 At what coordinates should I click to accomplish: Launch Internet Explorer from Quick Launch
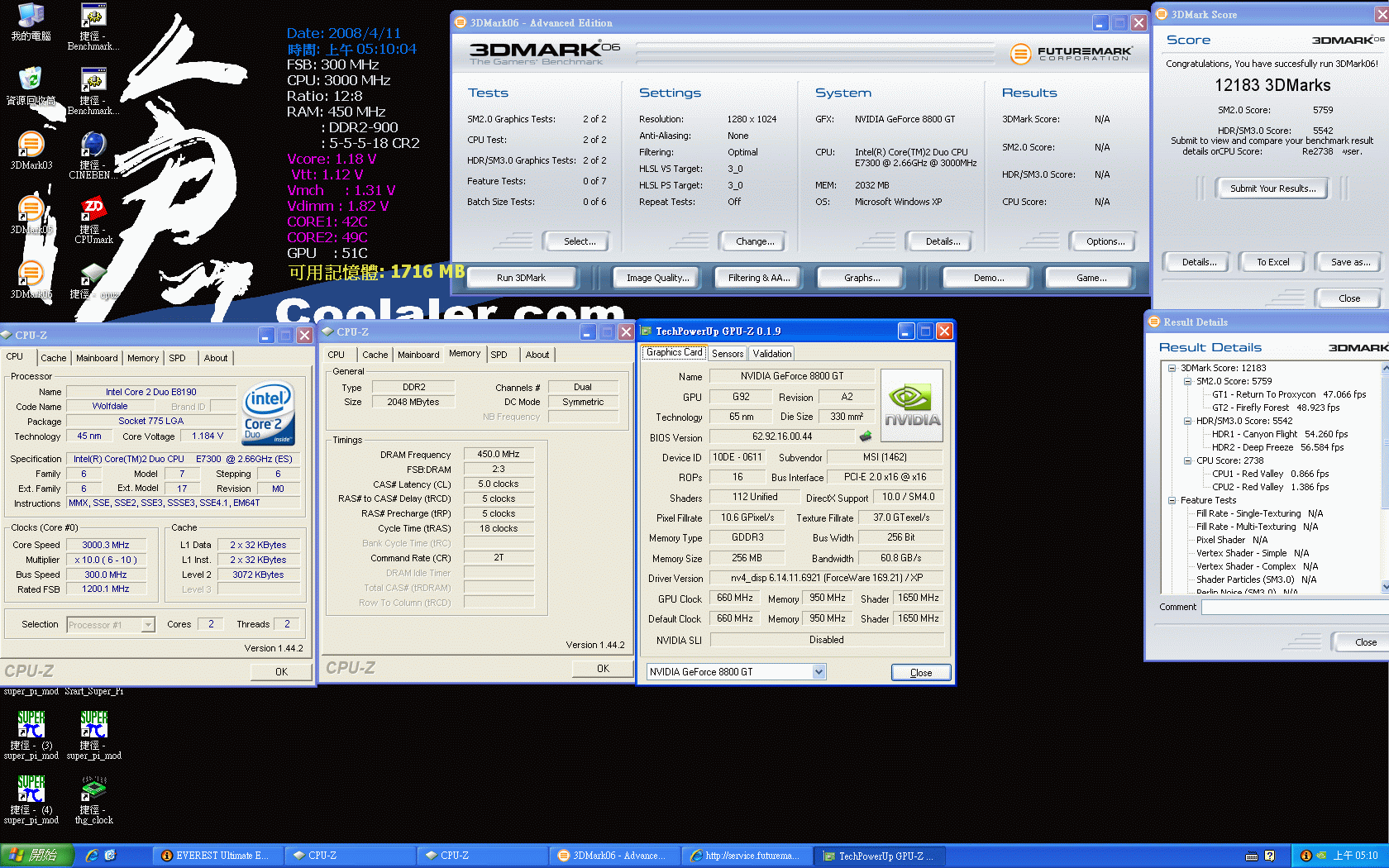pyautogui.click(x=92, y=856)
